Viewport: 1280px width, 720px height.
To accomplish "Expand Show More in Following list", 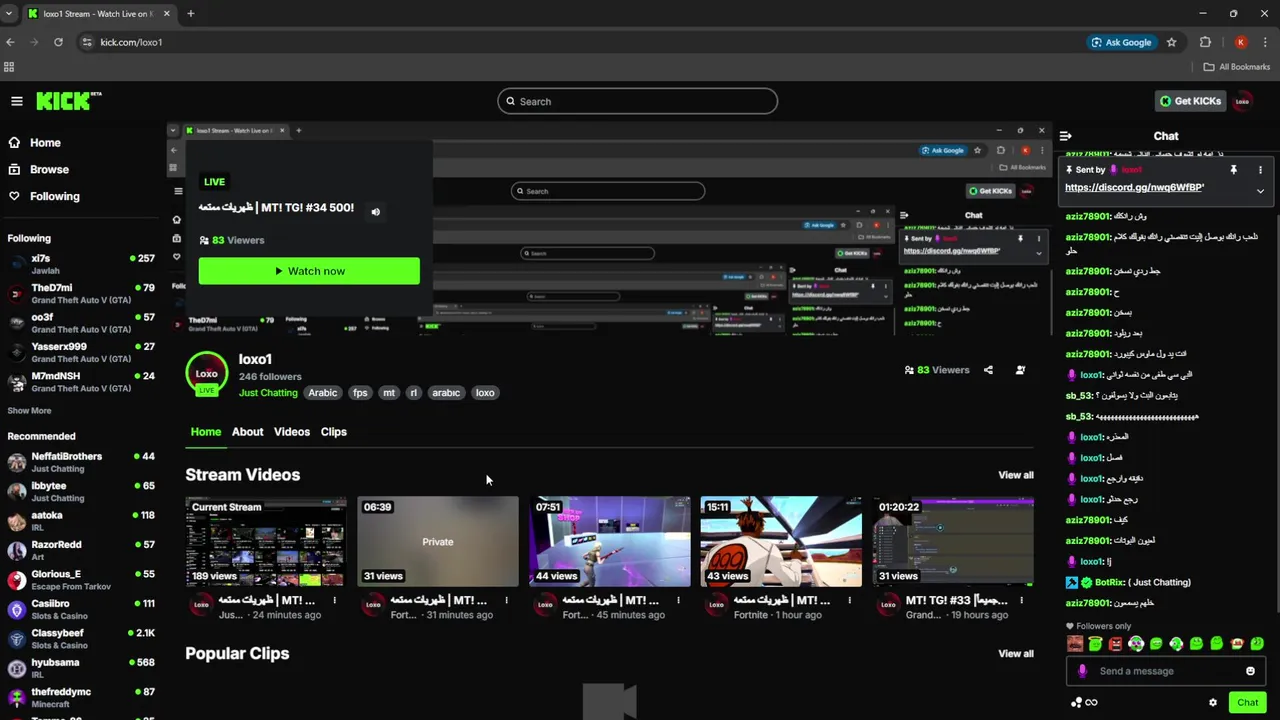I will tap(29, 411).
